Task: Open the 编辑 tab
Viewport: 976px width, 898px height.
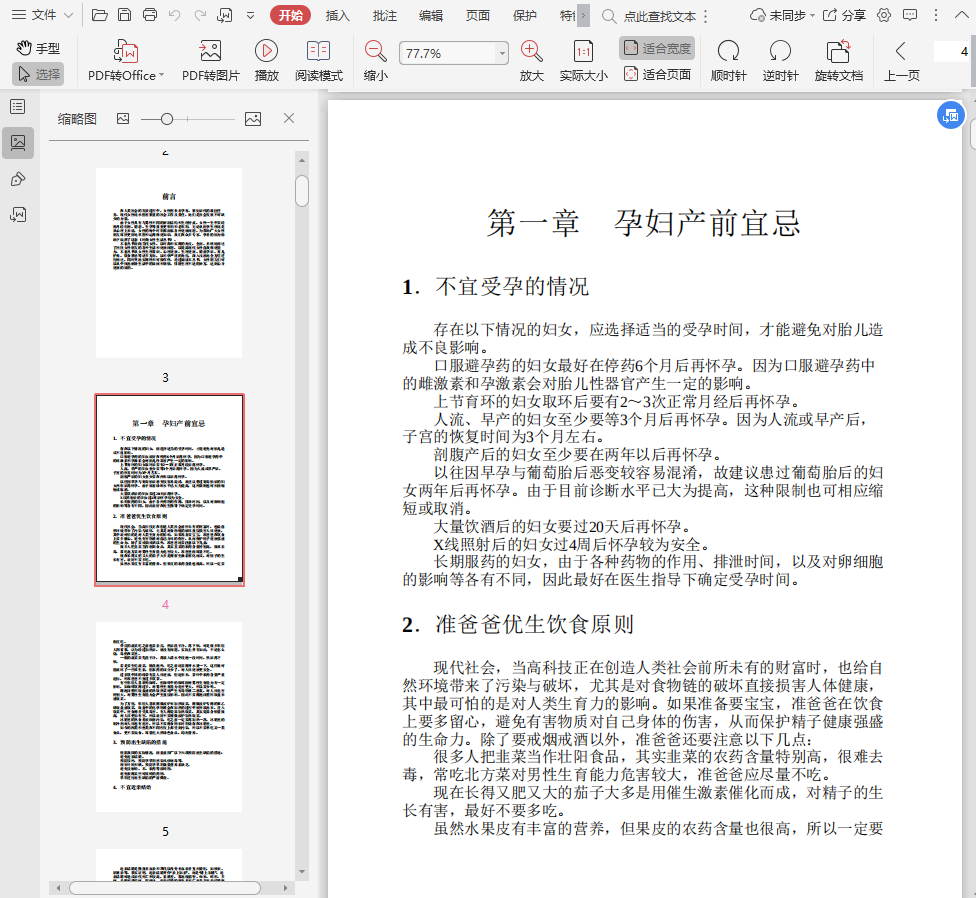Action: pyautogui.click(x=431, y=16)
